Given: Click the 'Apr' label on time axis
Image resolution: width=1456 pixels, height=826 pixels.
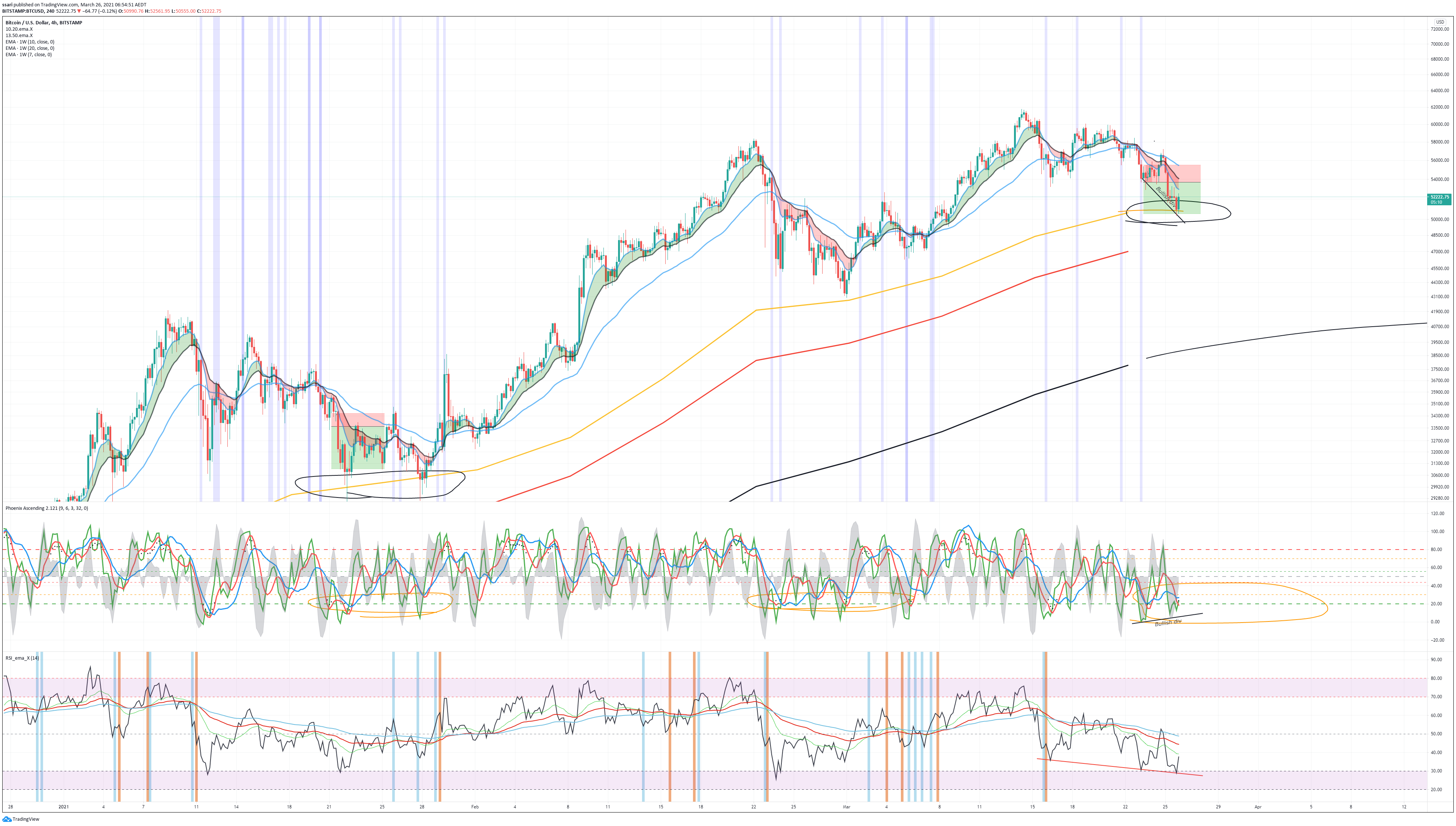Looking at the screenshot, I should point(1257,807).
